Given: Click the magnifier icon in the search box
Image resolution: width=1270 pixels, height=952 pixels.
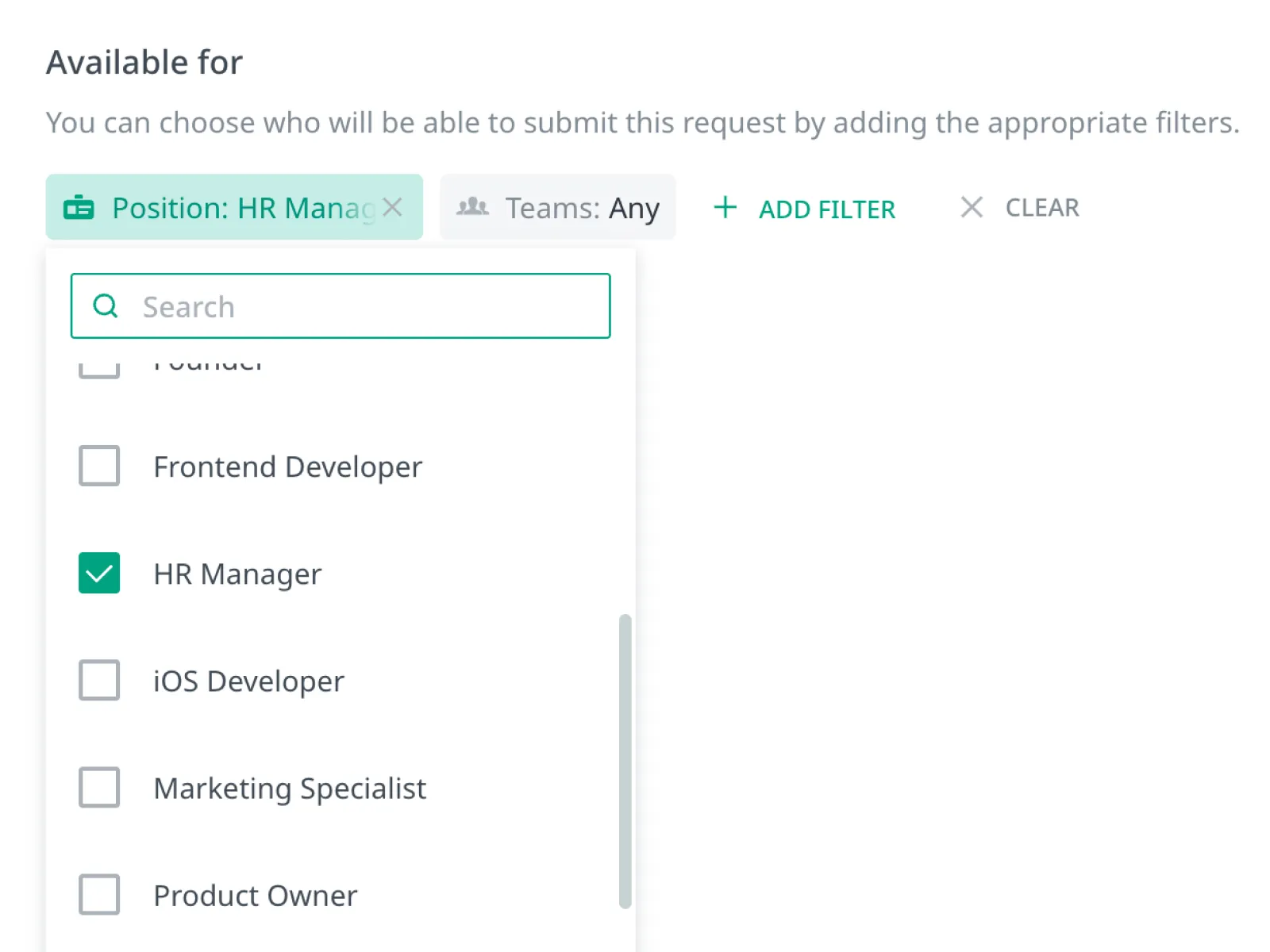Looking at the screenshot, I should [106, 305].
